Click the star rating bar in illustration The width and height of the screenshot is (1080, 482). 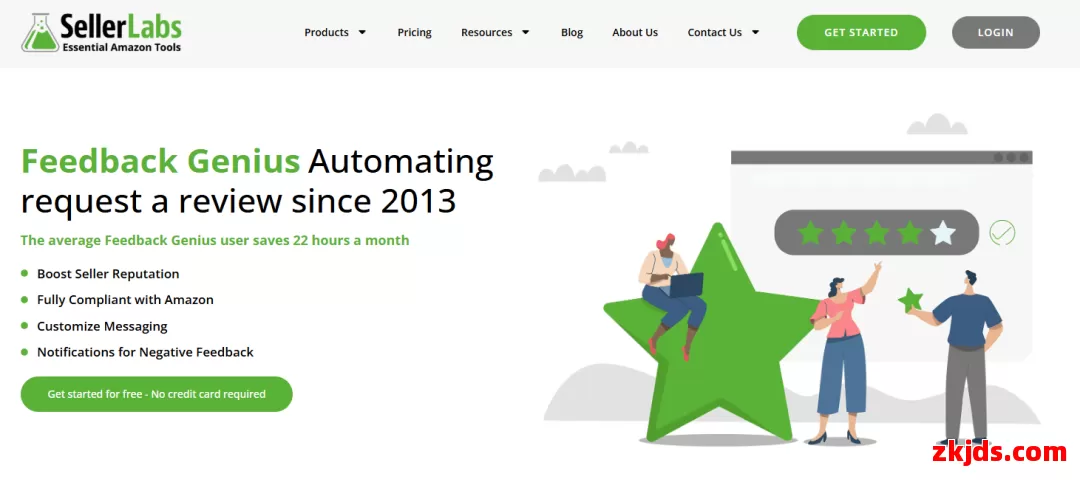click(876, 233)
